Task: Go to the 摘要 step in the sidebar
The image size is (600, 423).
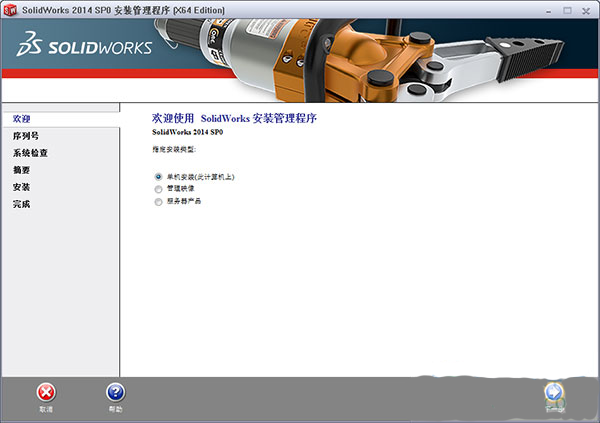Action: (21, 170)
